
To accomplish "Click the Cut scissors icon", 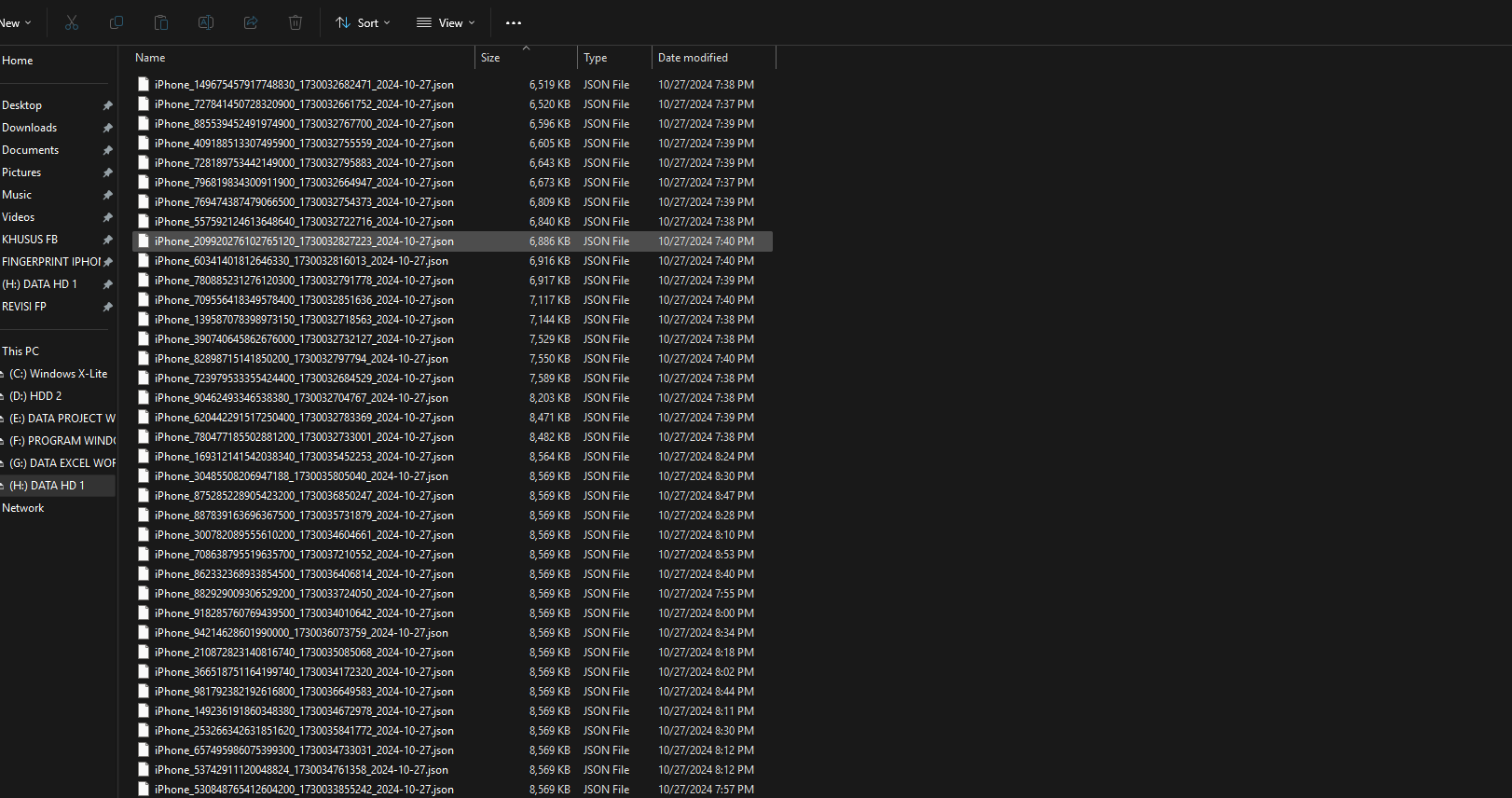I will click(72, 22).
